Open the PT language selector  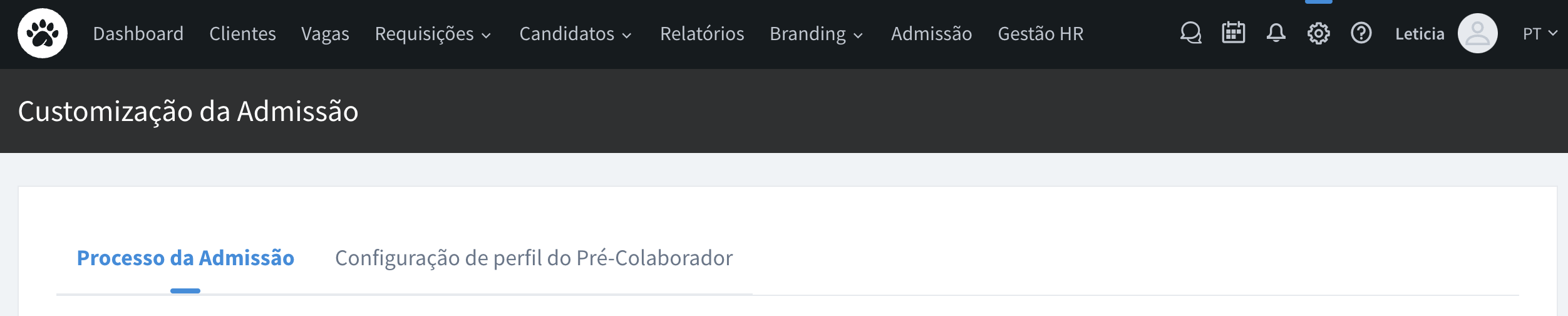[x=1539, y=34]
